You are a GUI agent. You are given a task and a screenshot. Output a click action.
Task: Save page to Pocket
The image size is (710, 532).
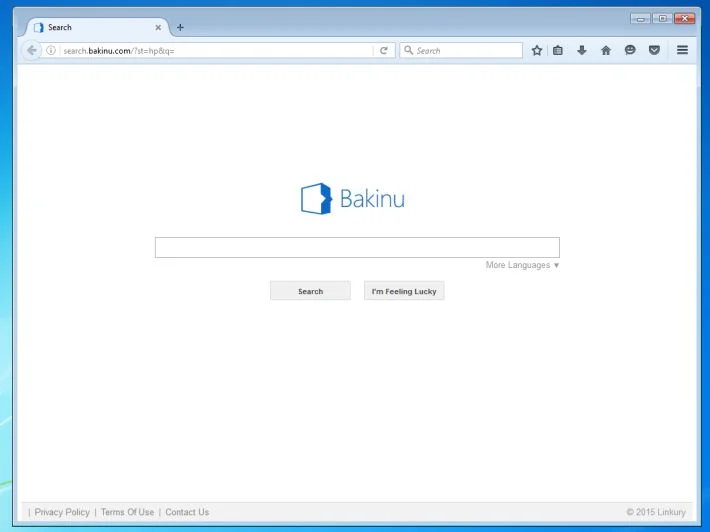pyautogui.click(x=654, y=50)
